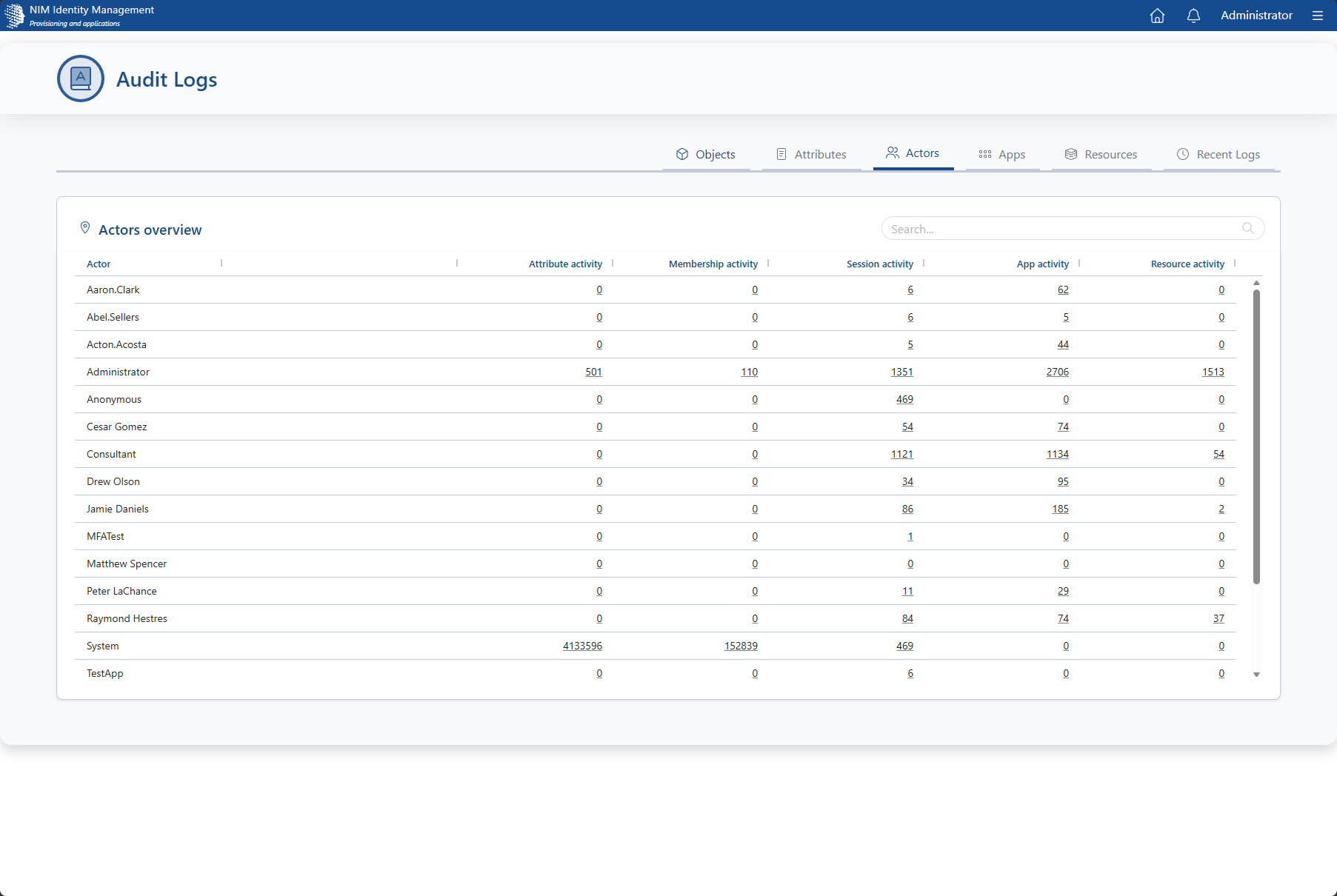Open Raymond Hestres resource activity 37

[x=1218, y=618]
